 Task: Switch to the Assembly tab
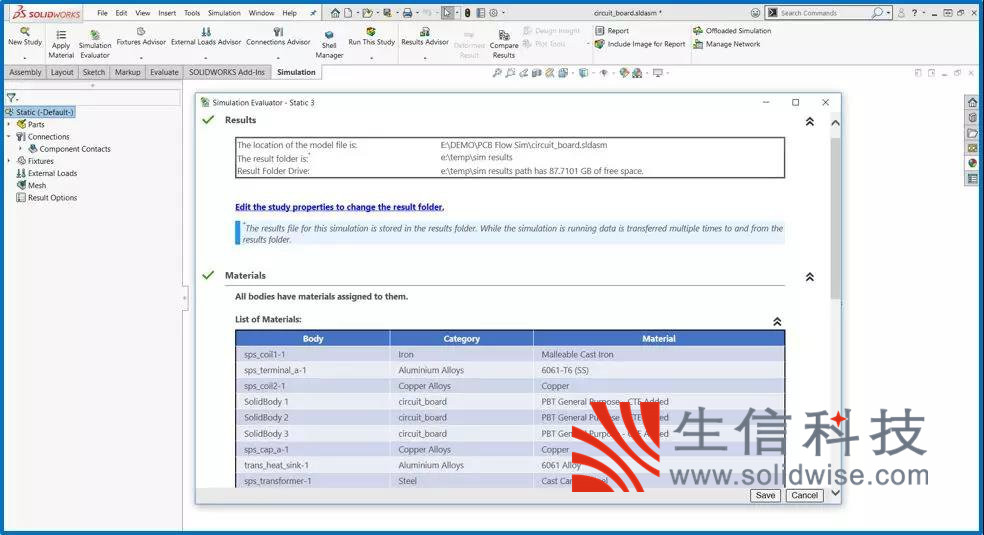(x=25, y=72)
